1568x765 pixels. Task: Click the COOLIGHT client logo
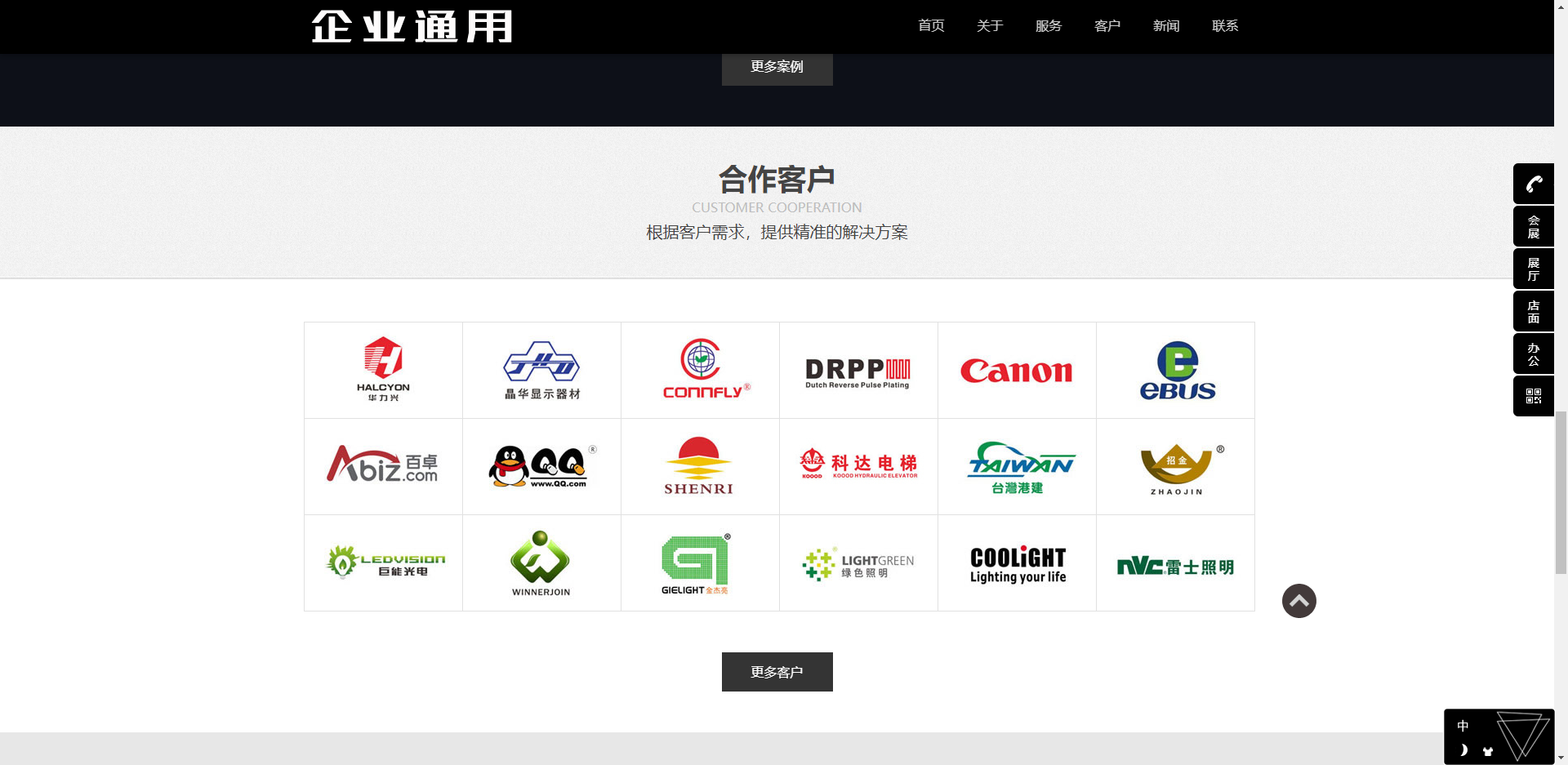[1018, 563]
